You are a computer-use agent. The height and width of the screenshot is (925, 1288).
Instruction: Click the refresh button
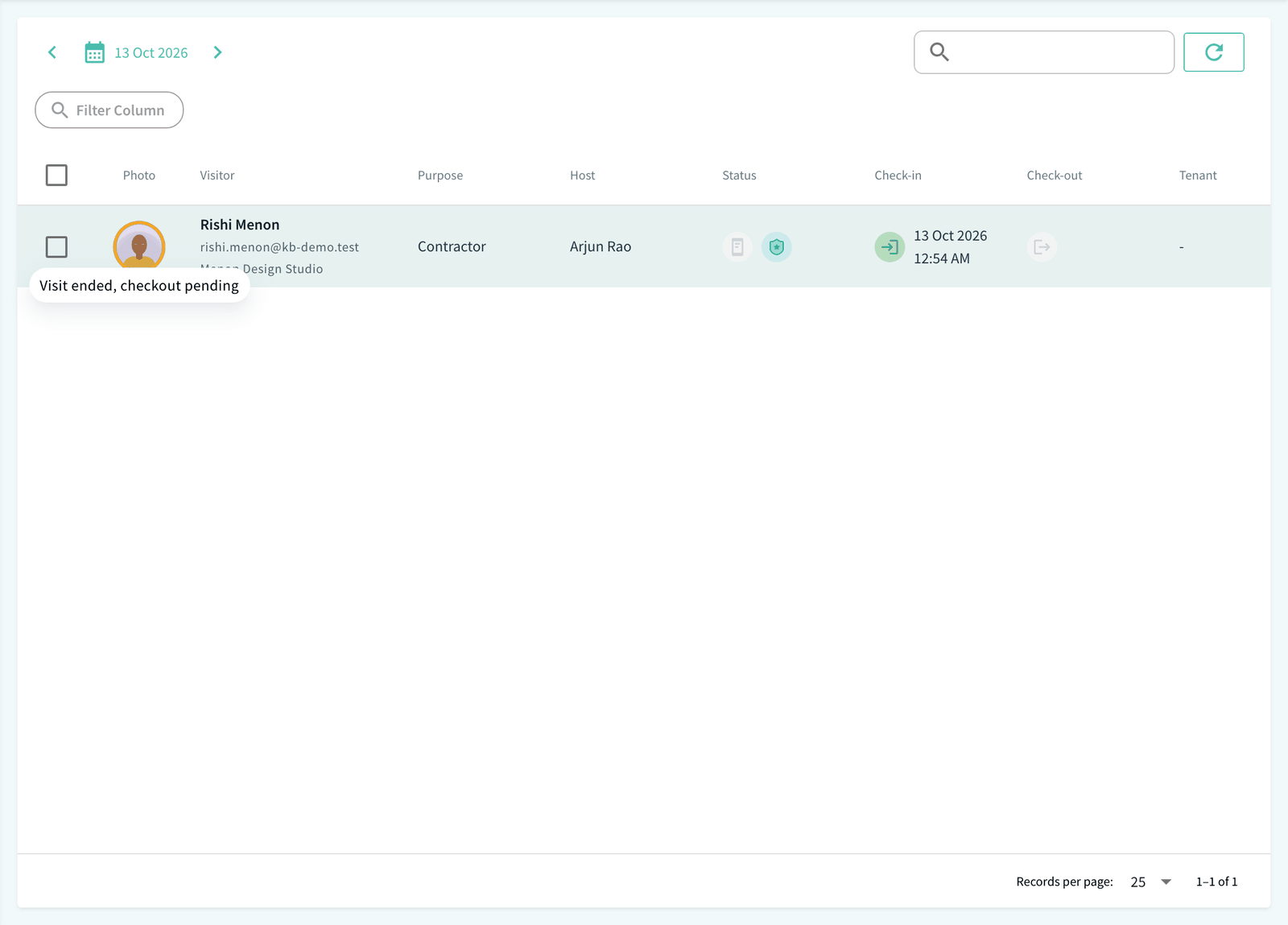pos(1214,52)
